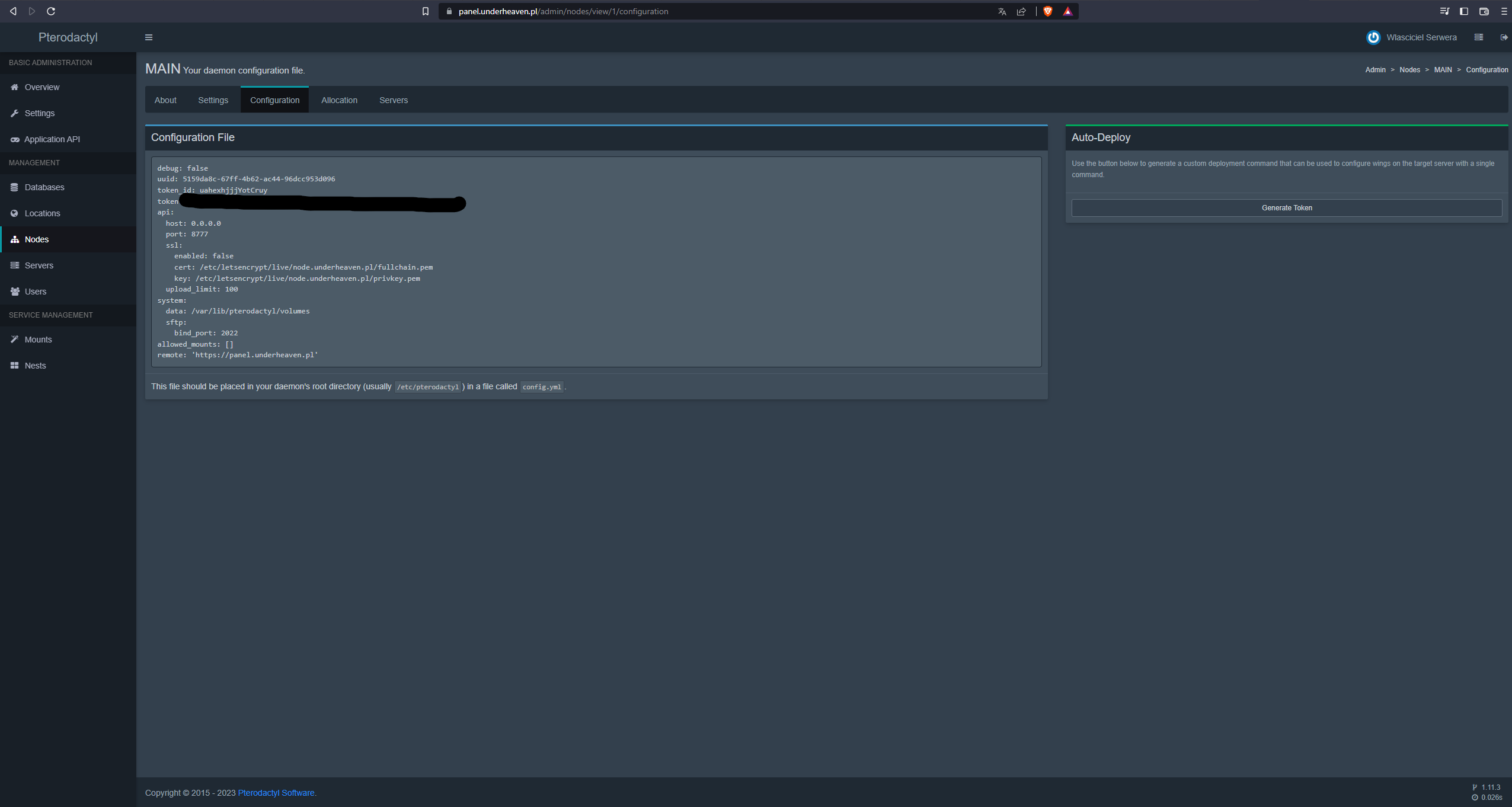Image resolution: width=1512 pixels, height=807 pixels.
Task: Follow the Pterodactyl Software footer link
Action: click(x=276, y=793)
